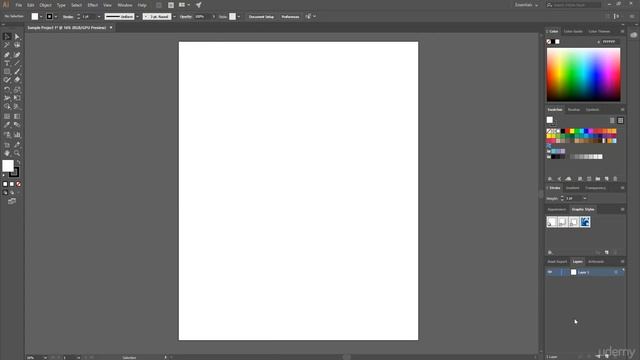640x360 pixels.
Task: Select the Direct Selection tool (white arrow)
Action: tap(17, 37)
